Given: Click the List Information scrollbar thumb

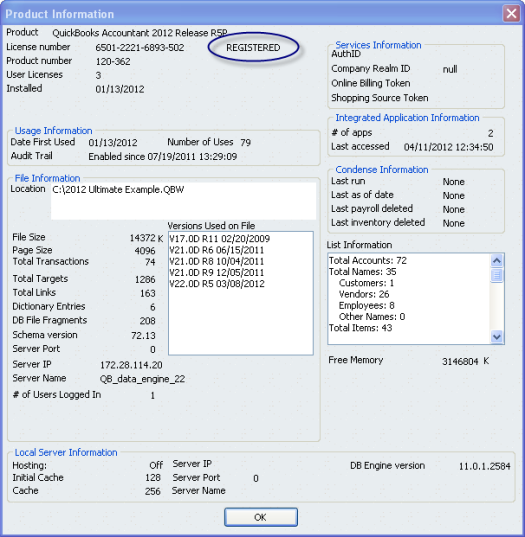Looking at the screenshot, I should click(x=497, y=275).
